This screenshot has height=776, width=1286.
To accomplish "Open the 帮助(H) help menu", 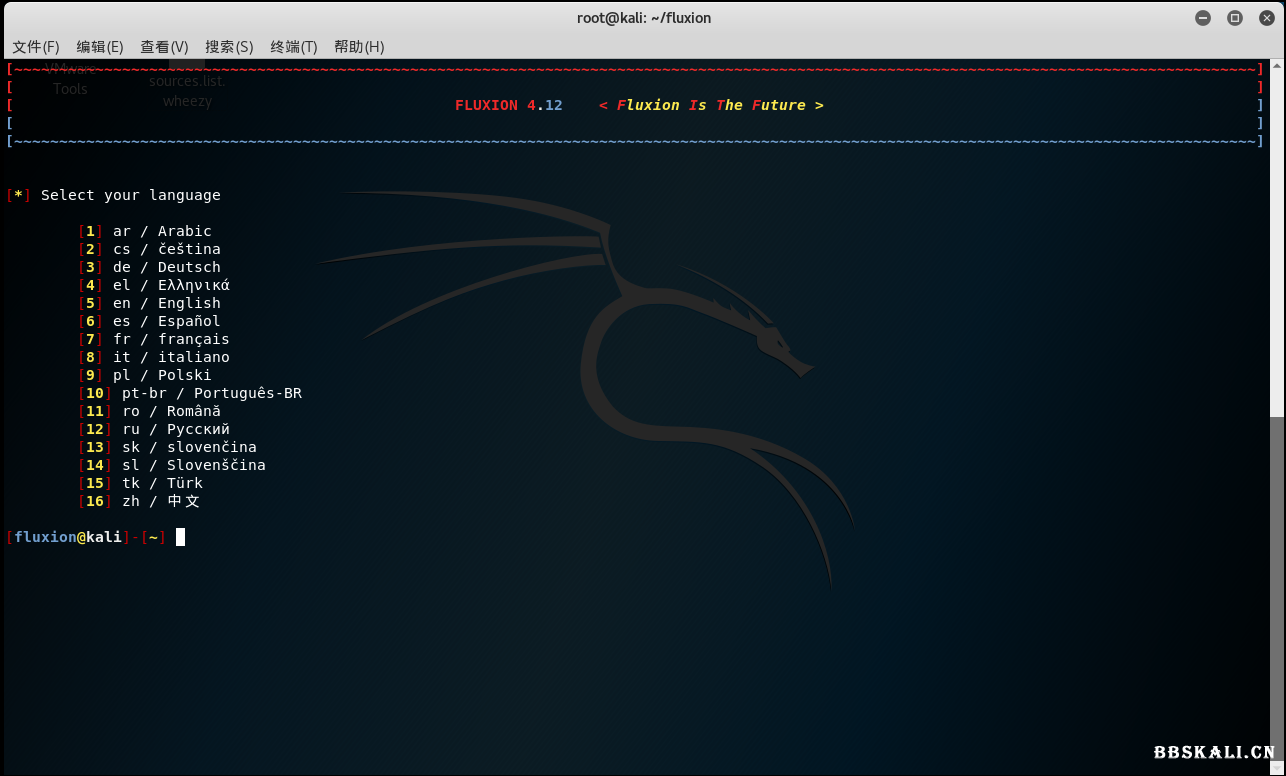I will (359, 47).
